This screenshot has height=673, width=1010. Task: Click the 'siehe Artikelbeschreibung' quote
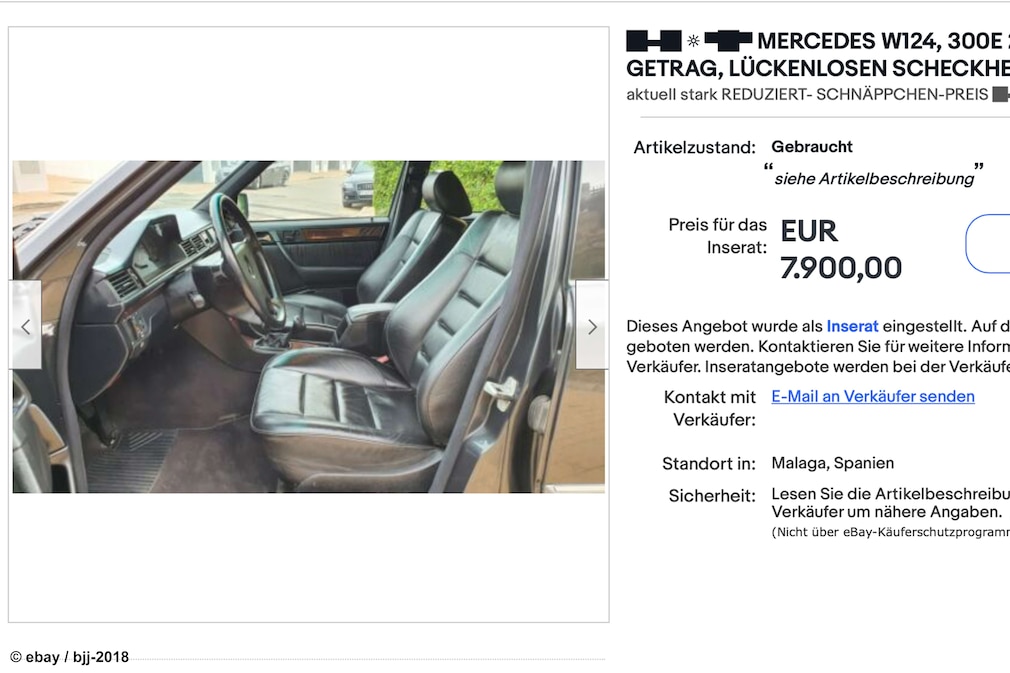873,176
